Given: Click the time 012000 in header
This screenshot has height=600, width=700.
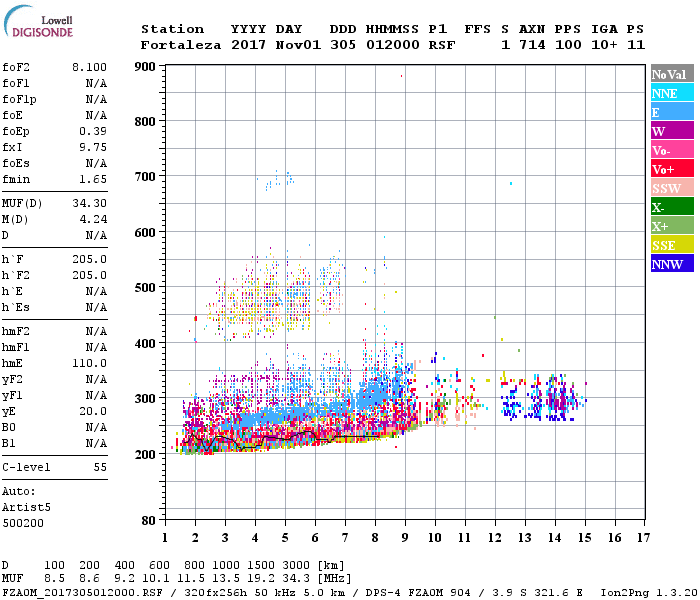Looking at the screenshot, I should pyautogui.click(x=393, y=45).
